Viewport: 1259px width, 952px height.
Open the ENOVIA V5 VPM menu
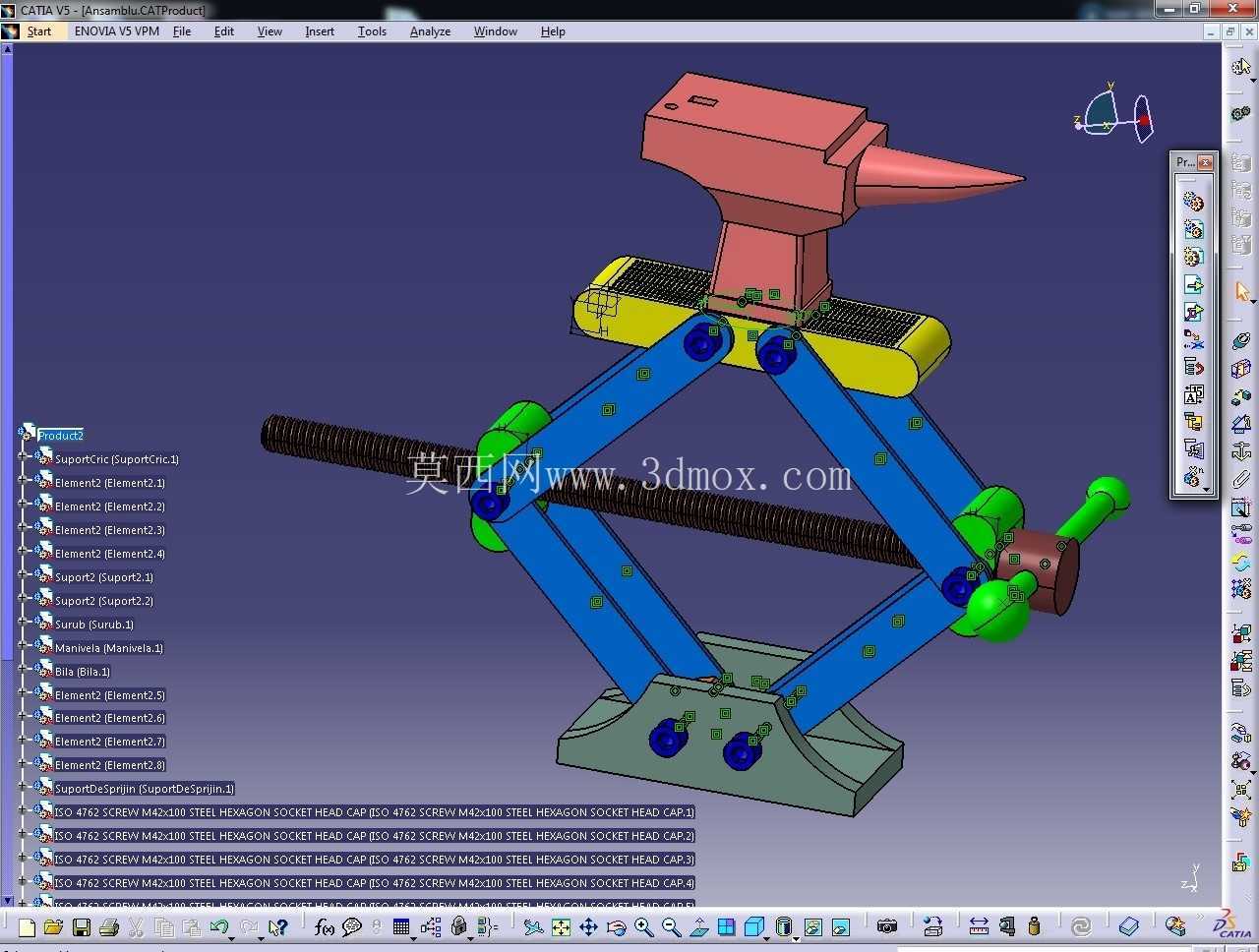click(x=116, y=31)
